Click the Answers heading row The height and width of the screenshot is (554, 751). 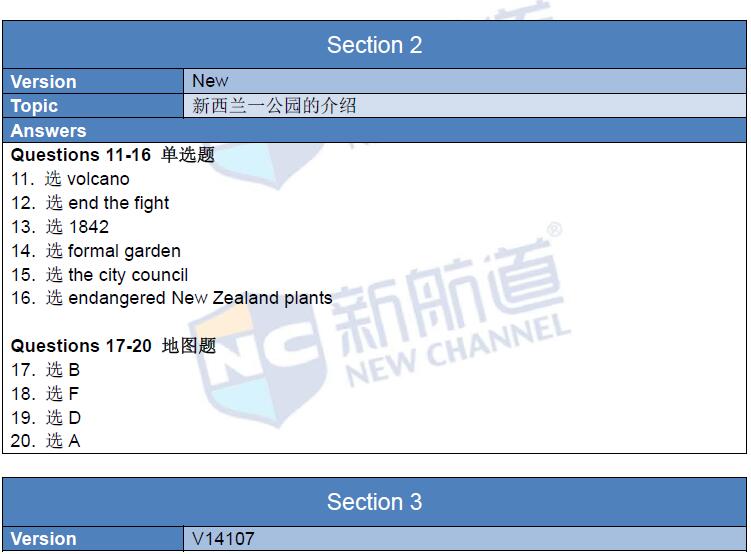[x=375, y=131]
